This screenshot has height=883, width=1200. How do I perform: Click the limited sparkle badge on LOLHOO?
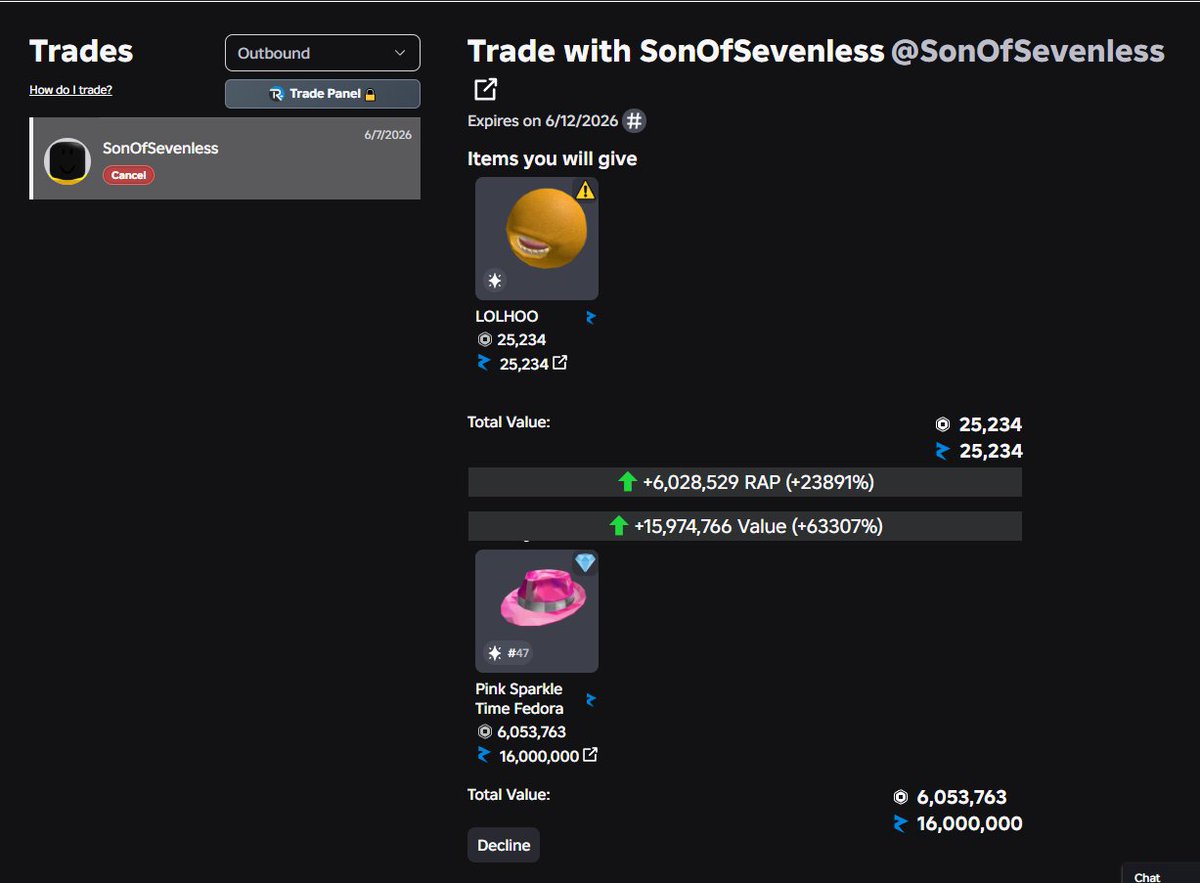[x=494, y=281]
